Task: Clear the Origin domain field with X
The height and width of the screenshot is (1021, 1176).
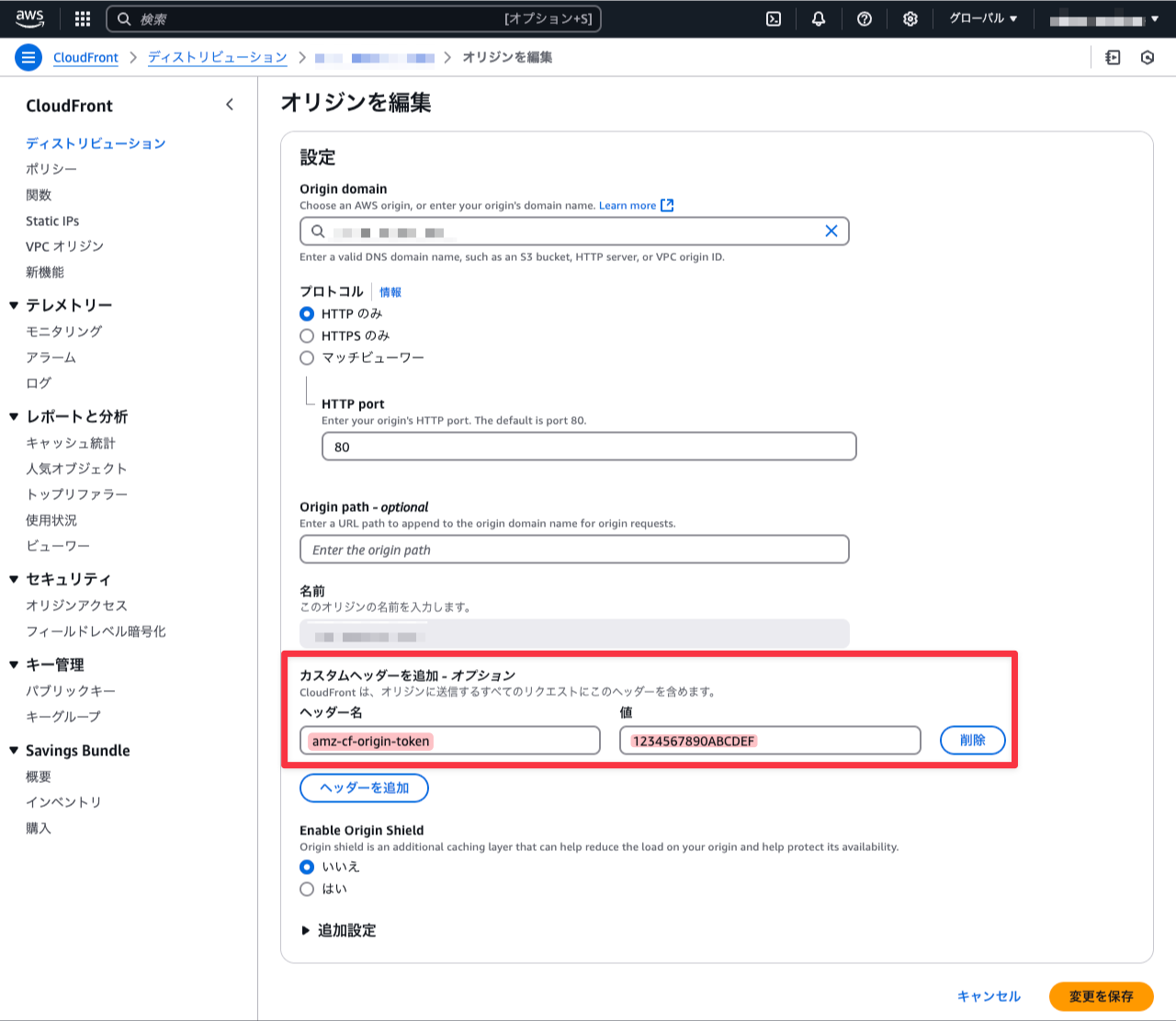Action: [831, 231]
